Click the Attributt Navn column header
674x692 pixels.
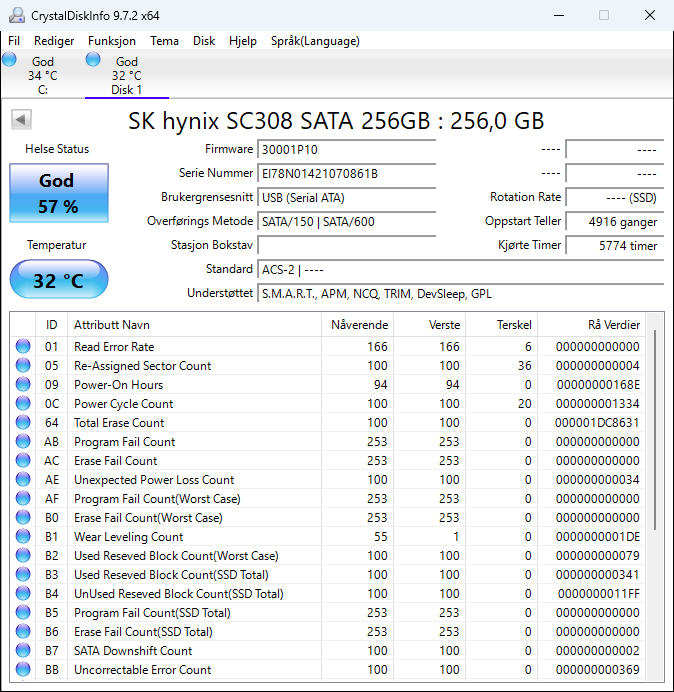click(195, 325)
